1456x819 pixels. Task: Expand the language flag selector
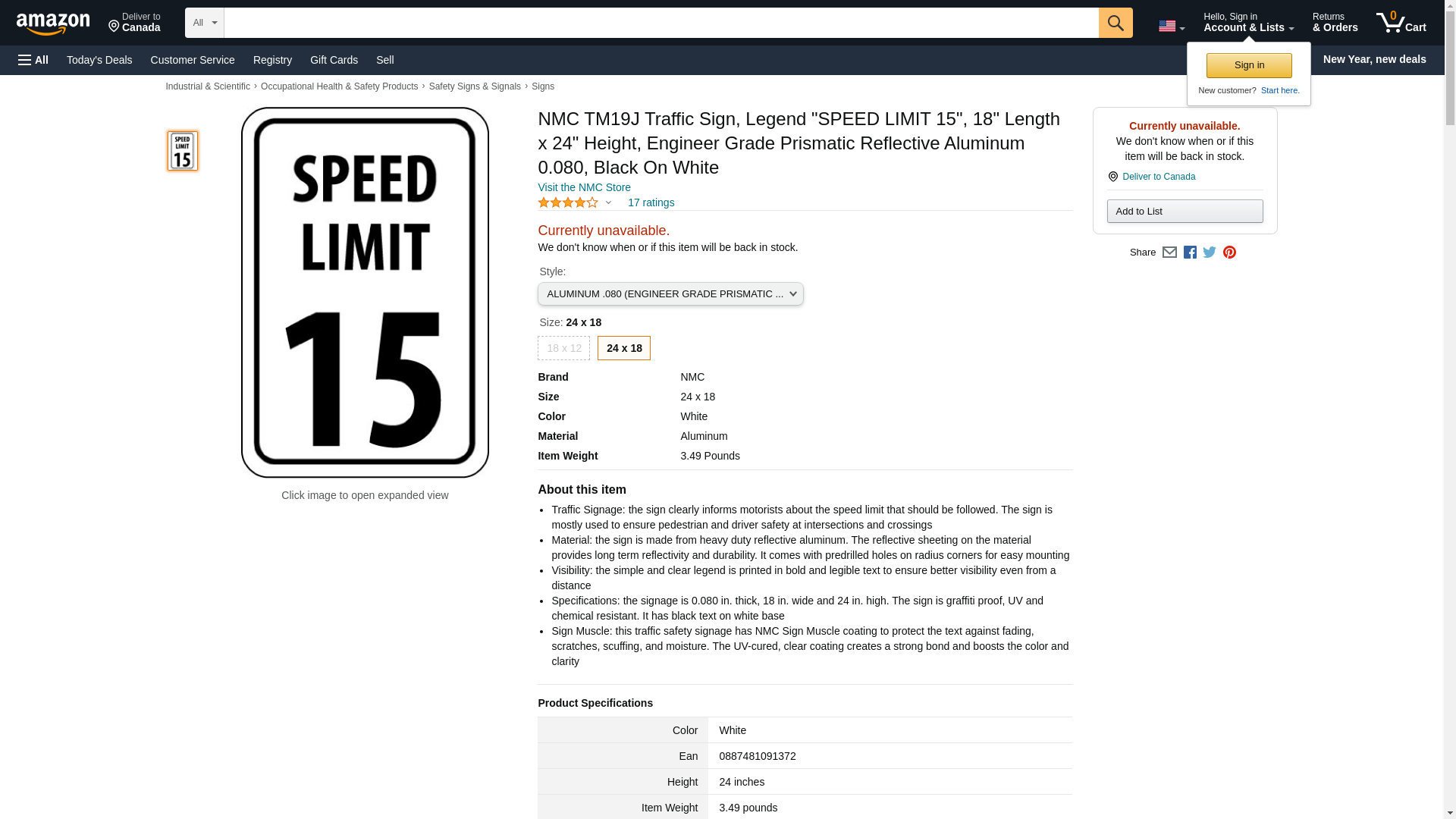click(1171, 26)
